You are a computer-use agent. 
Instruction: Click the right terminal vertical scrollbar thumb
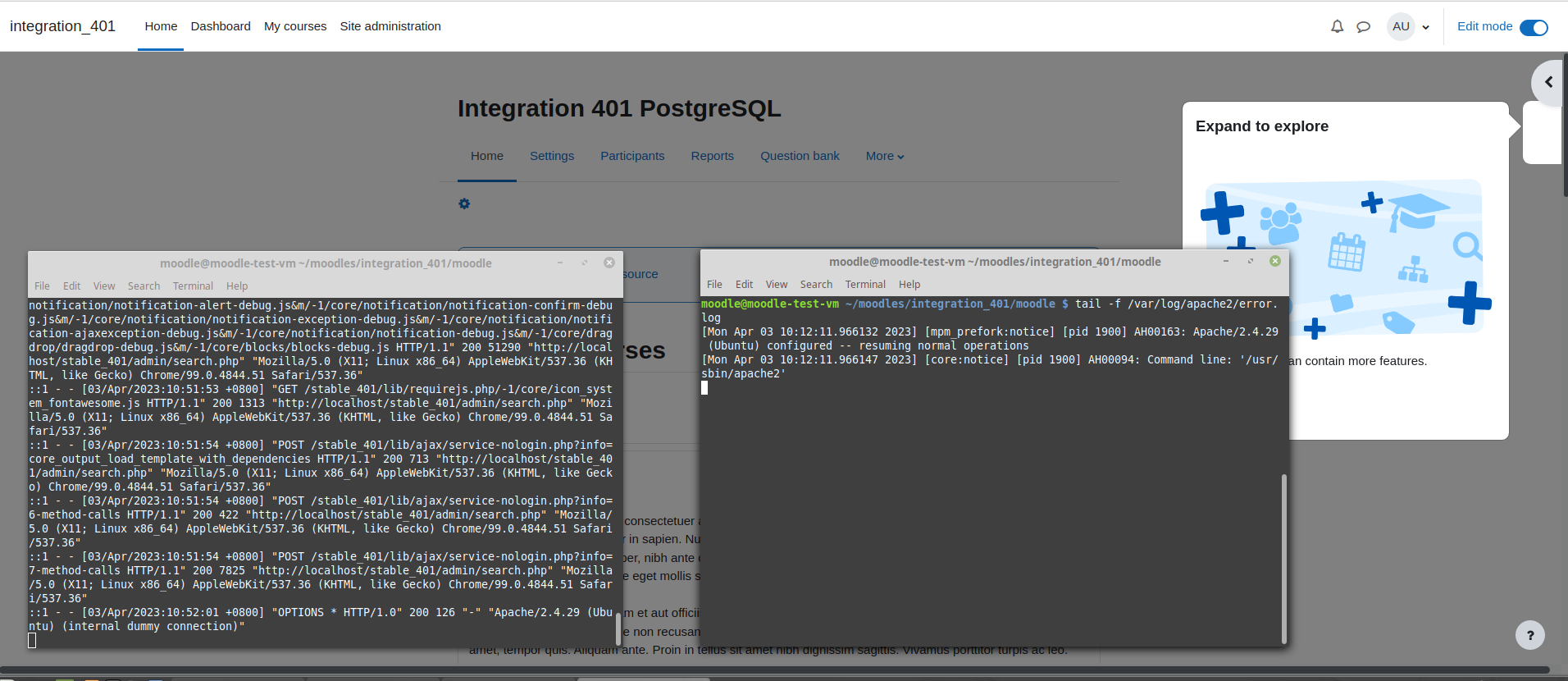(1284, 558)
